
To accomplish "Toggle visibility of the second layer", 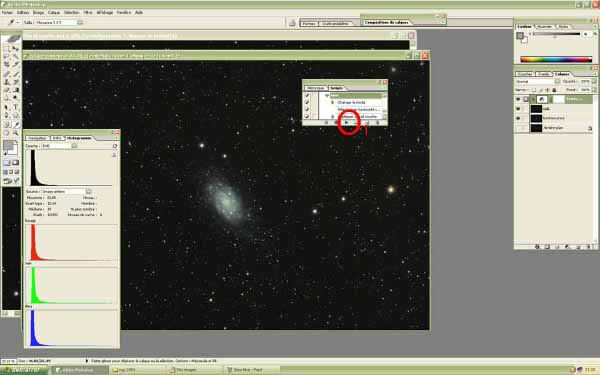I will 518,109.
